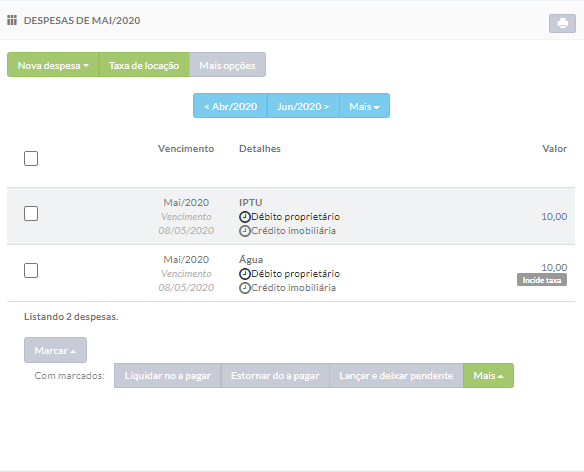The width and height of the screenshot is (584, 472).
Task: Click the grid icon beside Despesas title
Action: (12, 20)
